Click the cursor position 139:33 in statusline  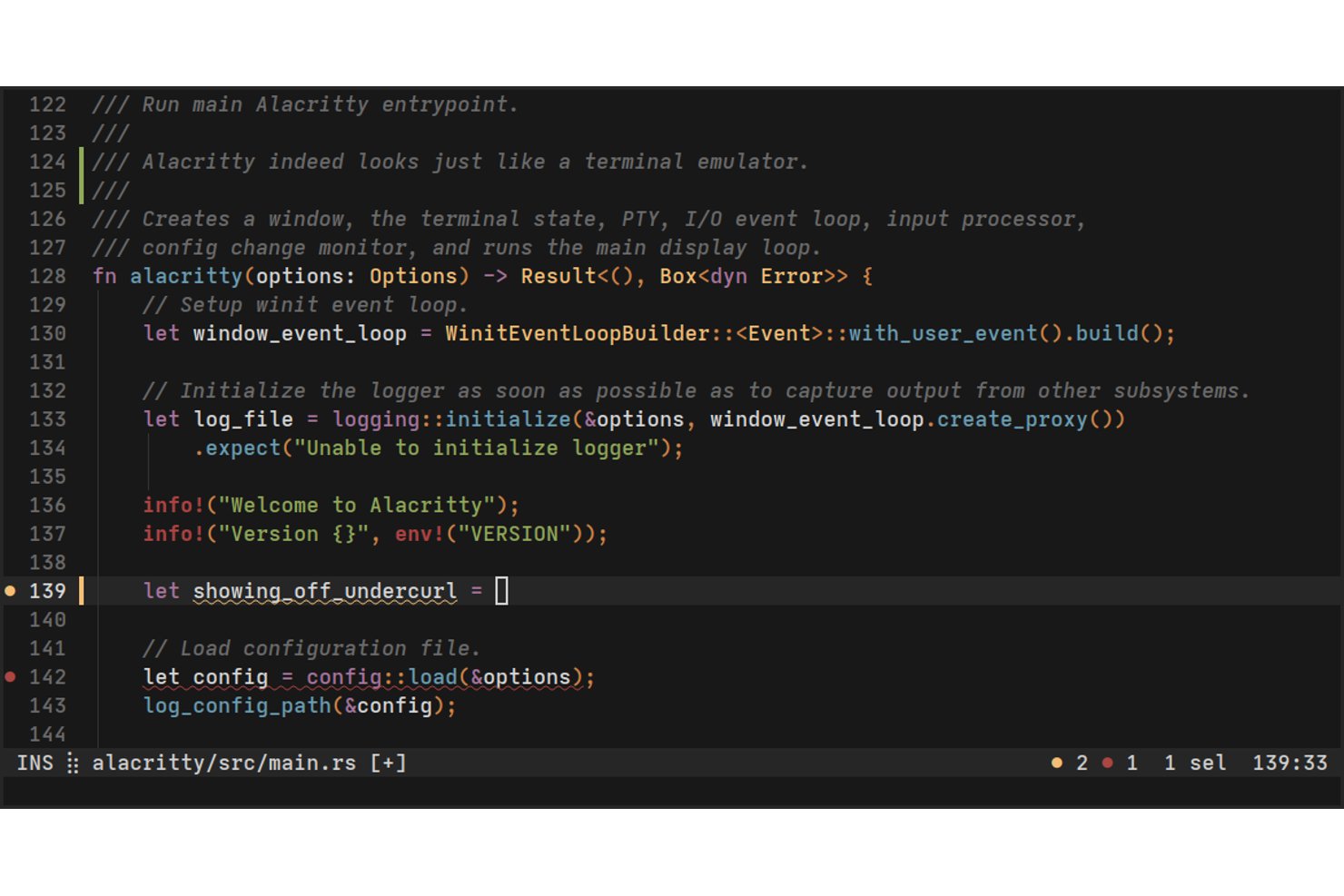[1290, 763]
